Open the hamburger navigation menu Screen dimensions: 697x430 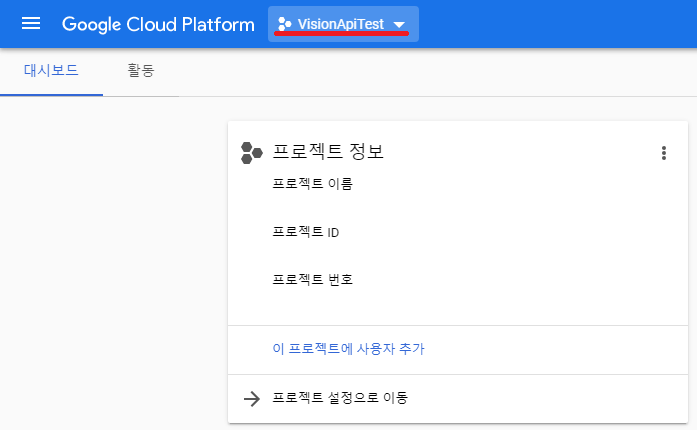pyautogui.click(x=31, y=24)
